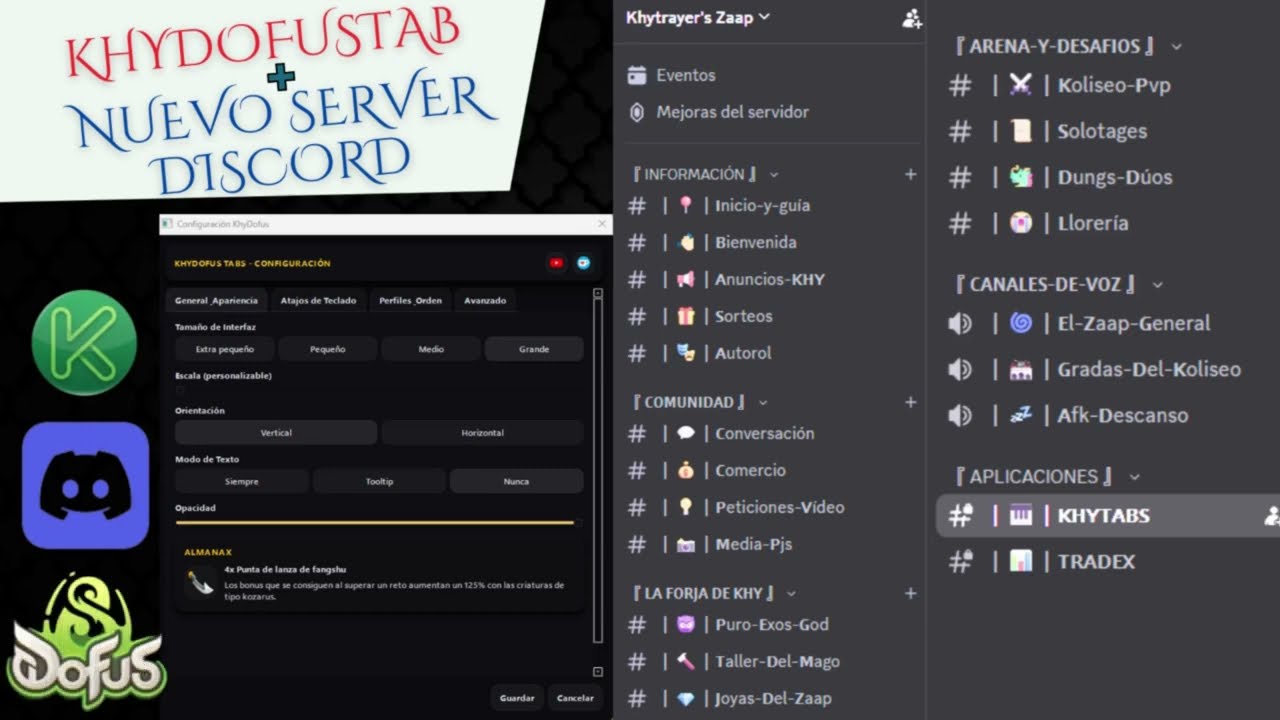Click the invite icon on KHYTABS channel
The image size is (1280, 720).
[x=1271, y=516]
